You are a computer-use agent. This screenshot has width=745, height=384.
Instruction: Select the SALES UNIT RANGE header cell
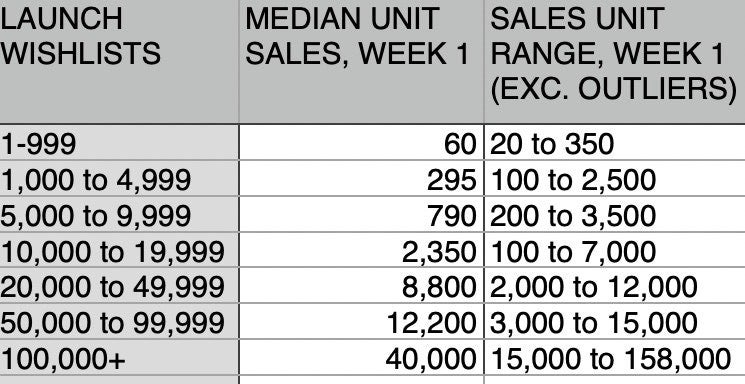614,62
